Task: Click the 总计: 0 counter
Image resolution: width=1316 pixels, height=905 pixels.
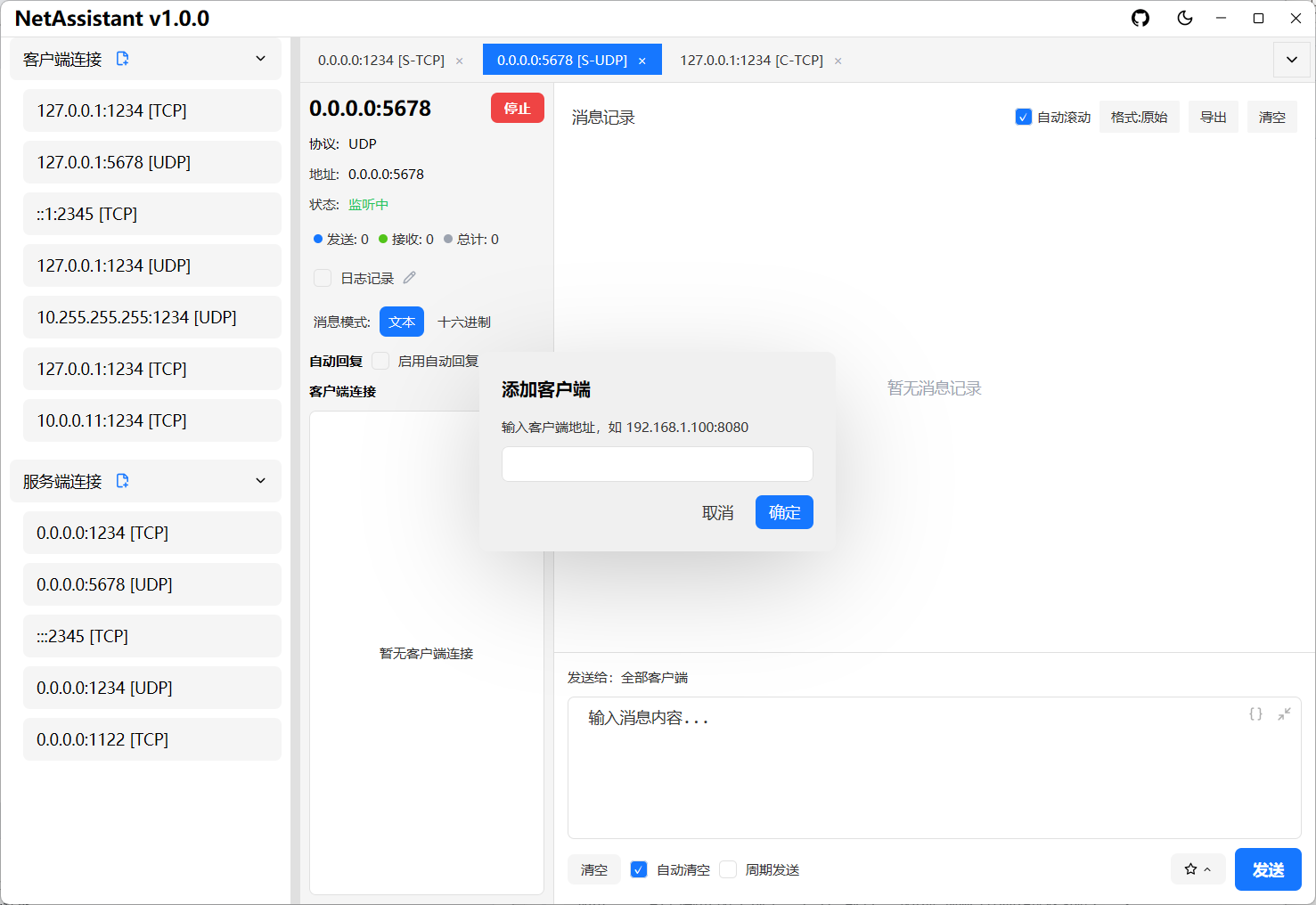Action: click(471, 240)
